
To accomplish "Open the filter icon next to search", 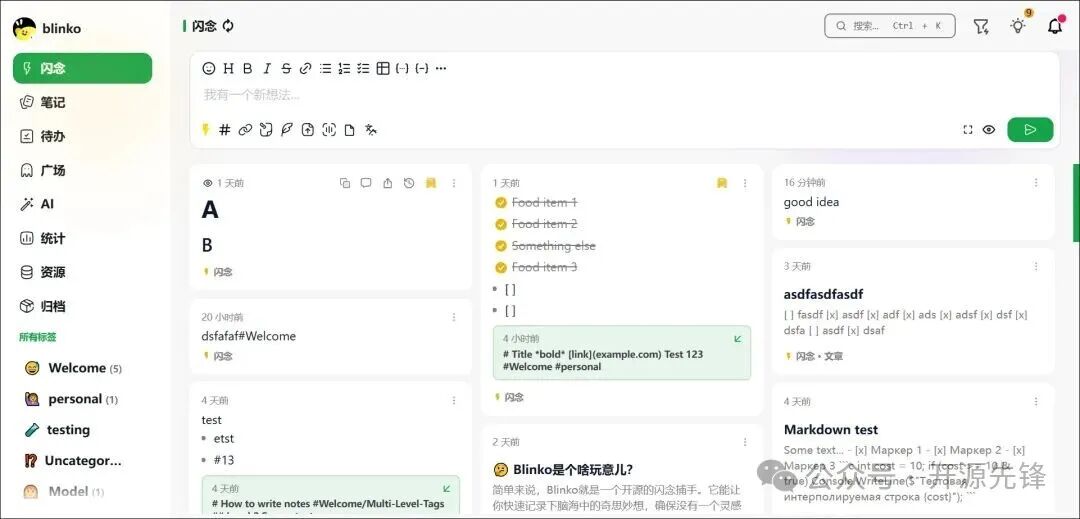I will (x=981, y=26).
